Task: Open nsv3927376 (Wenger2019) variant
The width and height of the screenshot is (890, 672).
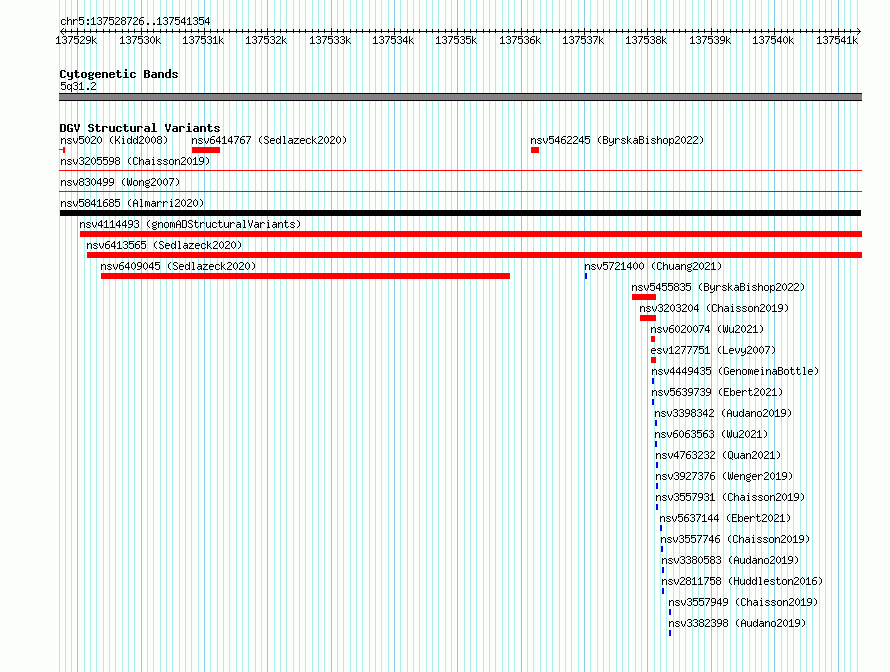Action: [x=724, y=476]
